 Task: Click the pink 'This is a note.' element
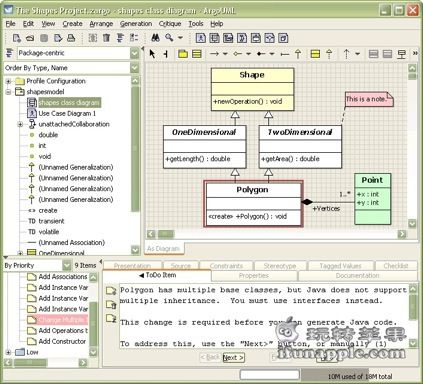tap(369, 99)
